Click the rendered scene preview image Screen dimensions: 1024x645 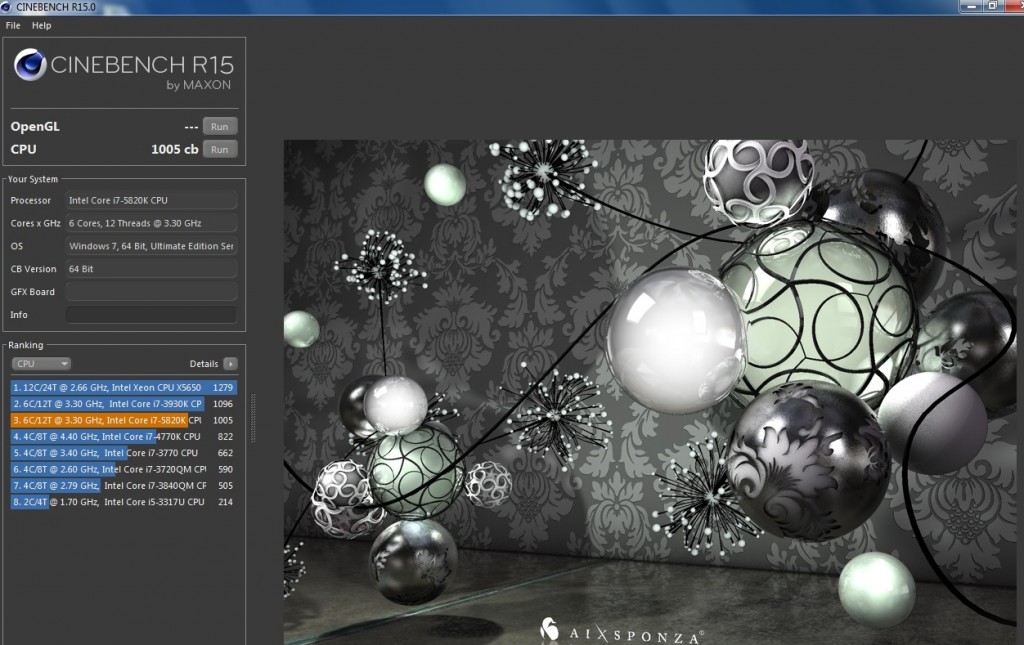click(x=650, y=390)
